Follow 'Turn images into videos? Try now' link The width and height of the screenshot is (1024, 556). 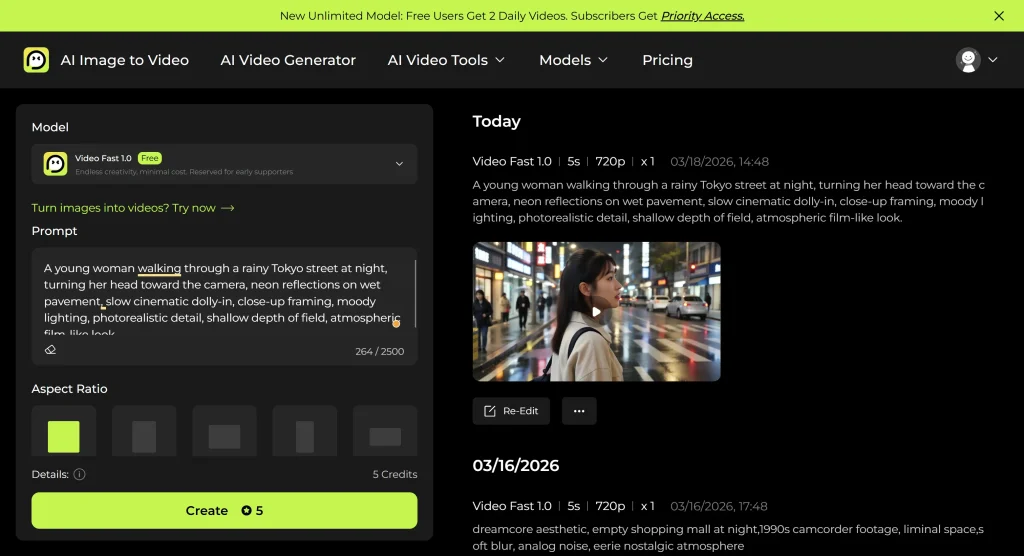click(133, 208)
